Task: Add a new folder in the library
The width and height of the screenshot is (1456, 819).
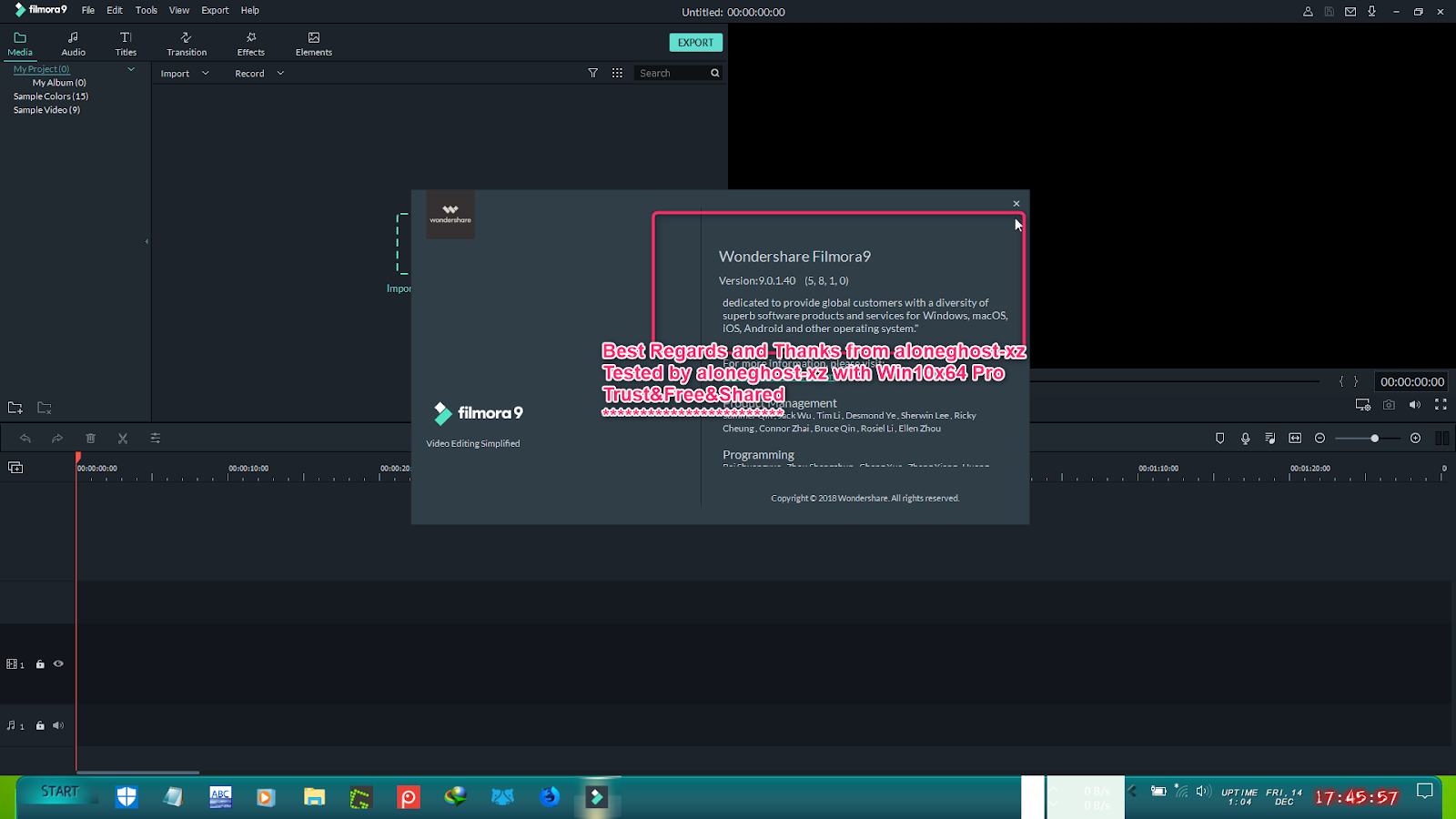Action: [x=15, y=408]
